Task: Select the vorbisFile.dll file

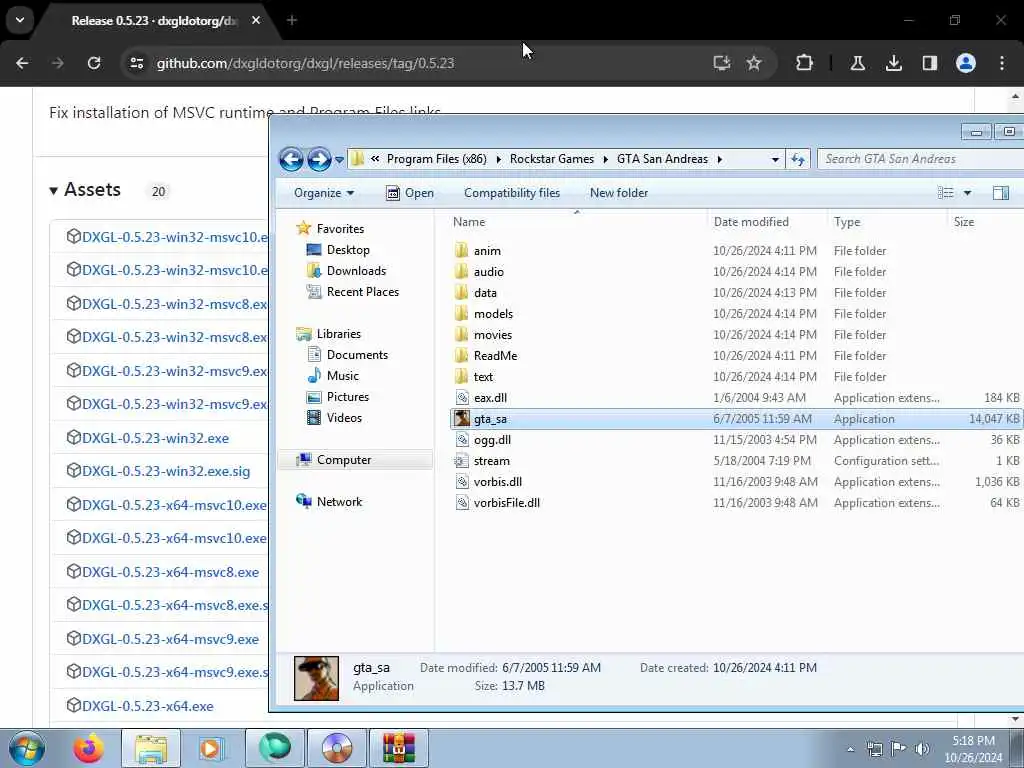Action: coord(506,503)
